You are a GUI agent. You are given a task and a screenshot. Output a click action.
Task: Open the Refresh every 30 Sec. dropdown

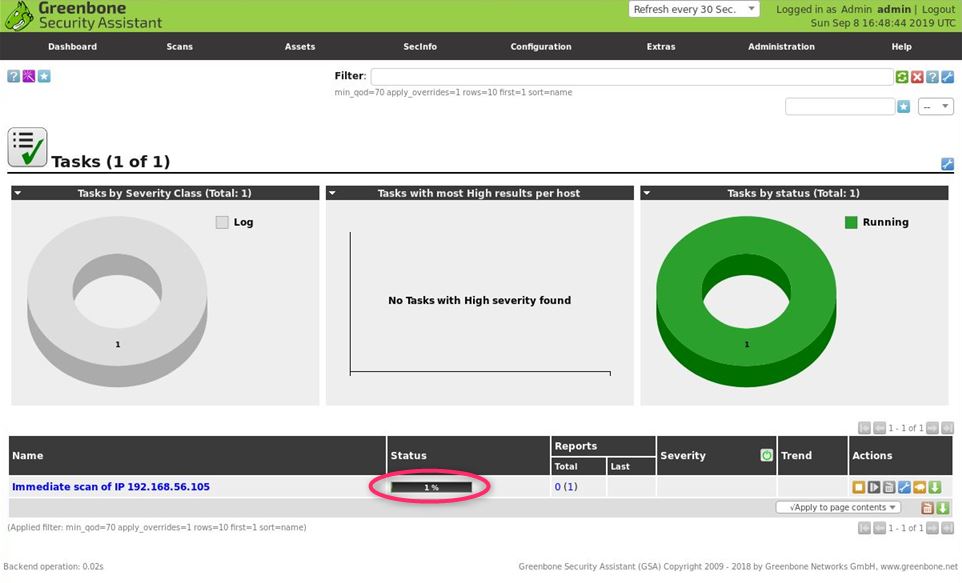tap(694, 9)
